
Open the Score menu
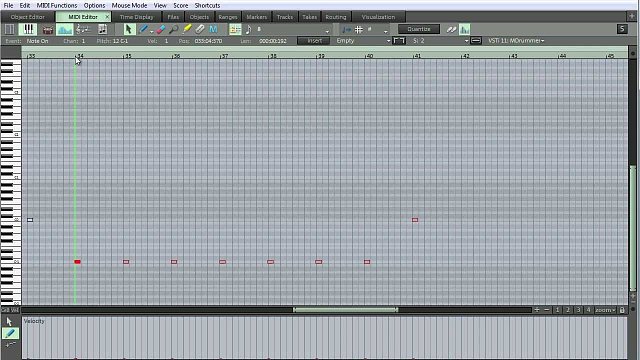pos(180,5)
